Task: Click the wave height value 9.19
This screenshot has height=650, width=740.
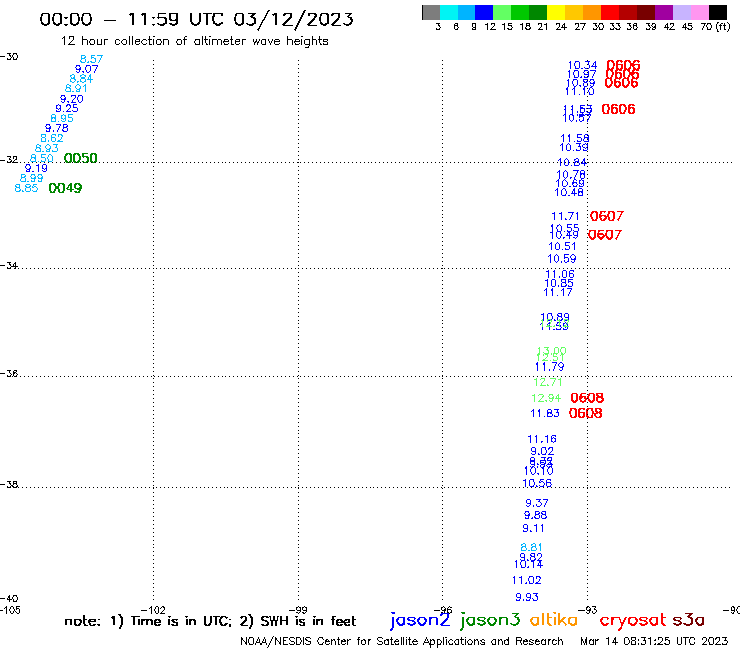Action: pyautogui.click(x=36, y=168)
